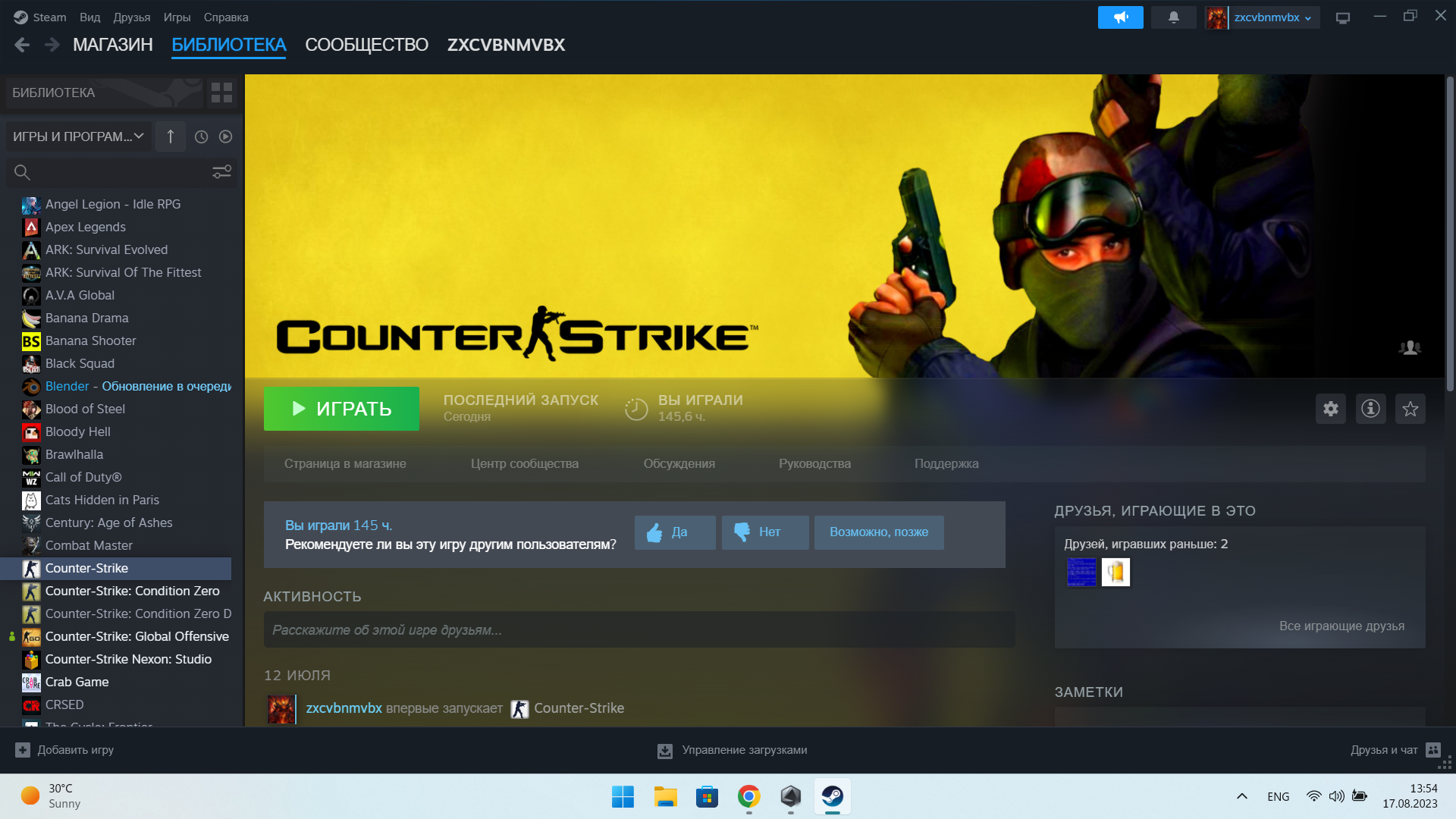This screenshot has height=819, width=1456.
Task: Open the Community tab
Action: click(366, 45)
